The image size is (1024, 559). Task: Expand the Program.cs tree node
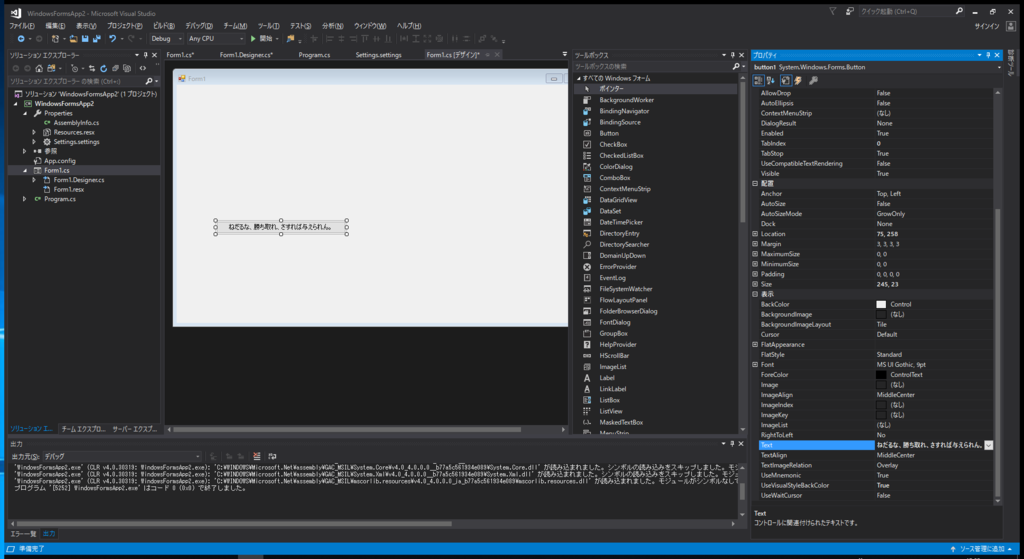(25, 199)
